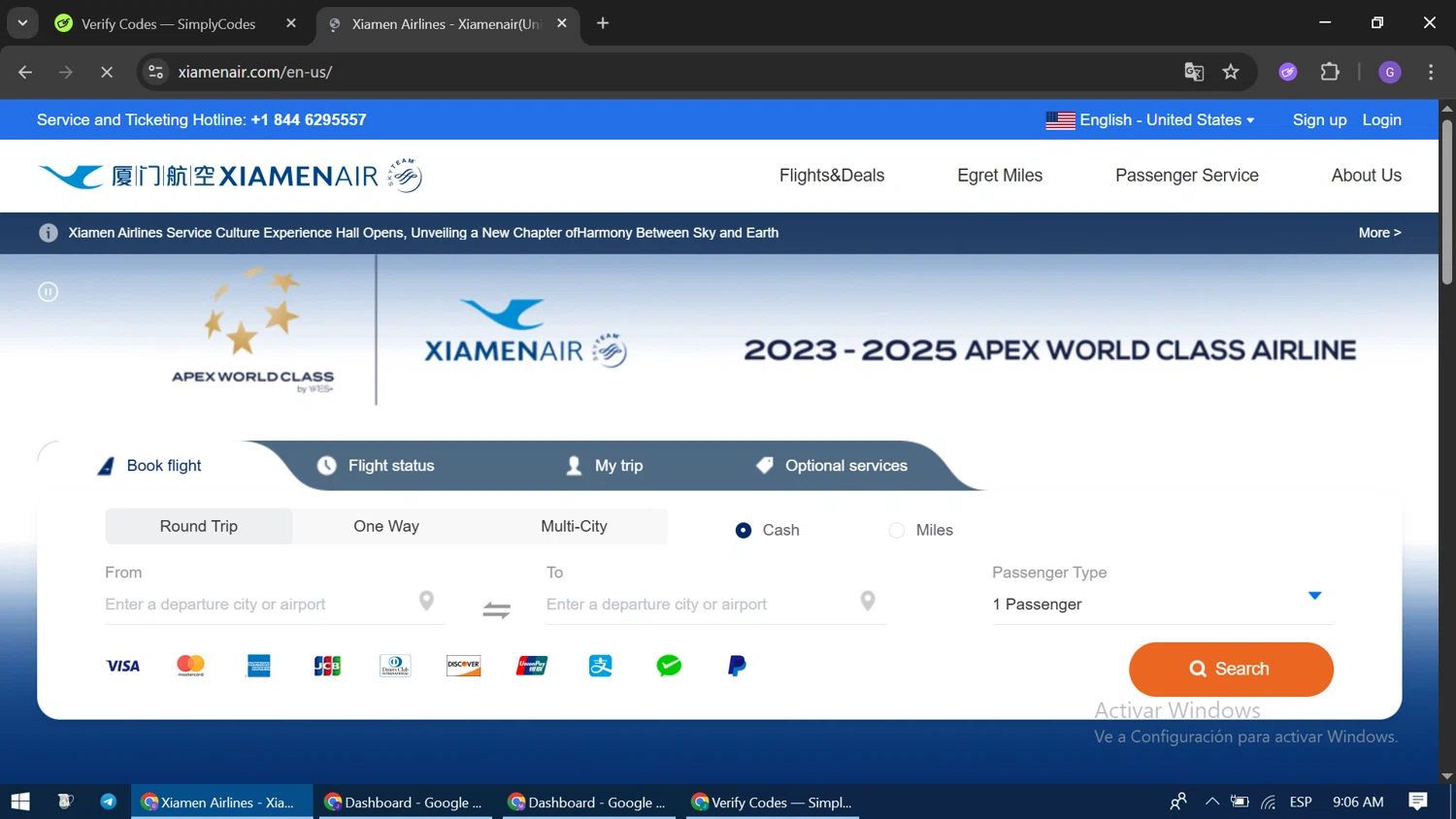Click the Alipay payment icon

point(601,666)
